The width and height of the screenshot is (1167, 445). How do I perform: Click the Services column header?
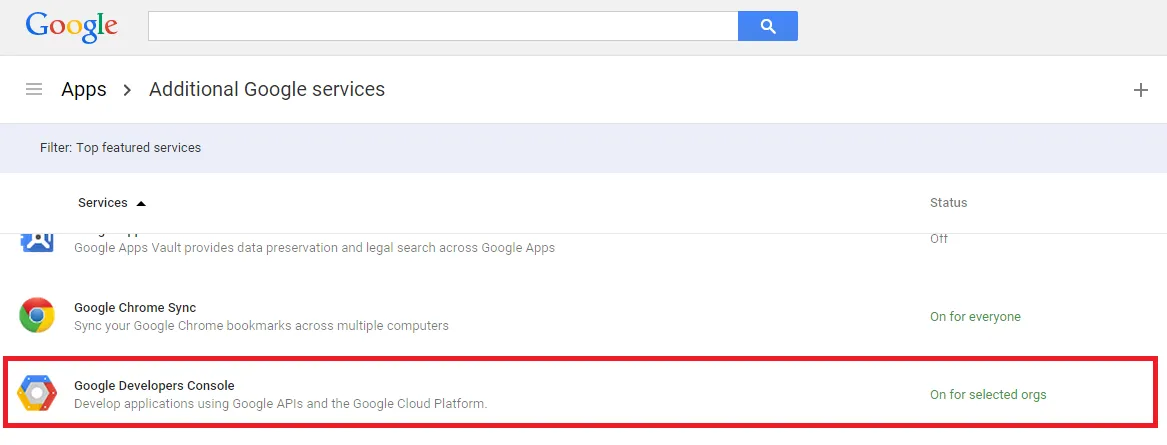103,202
